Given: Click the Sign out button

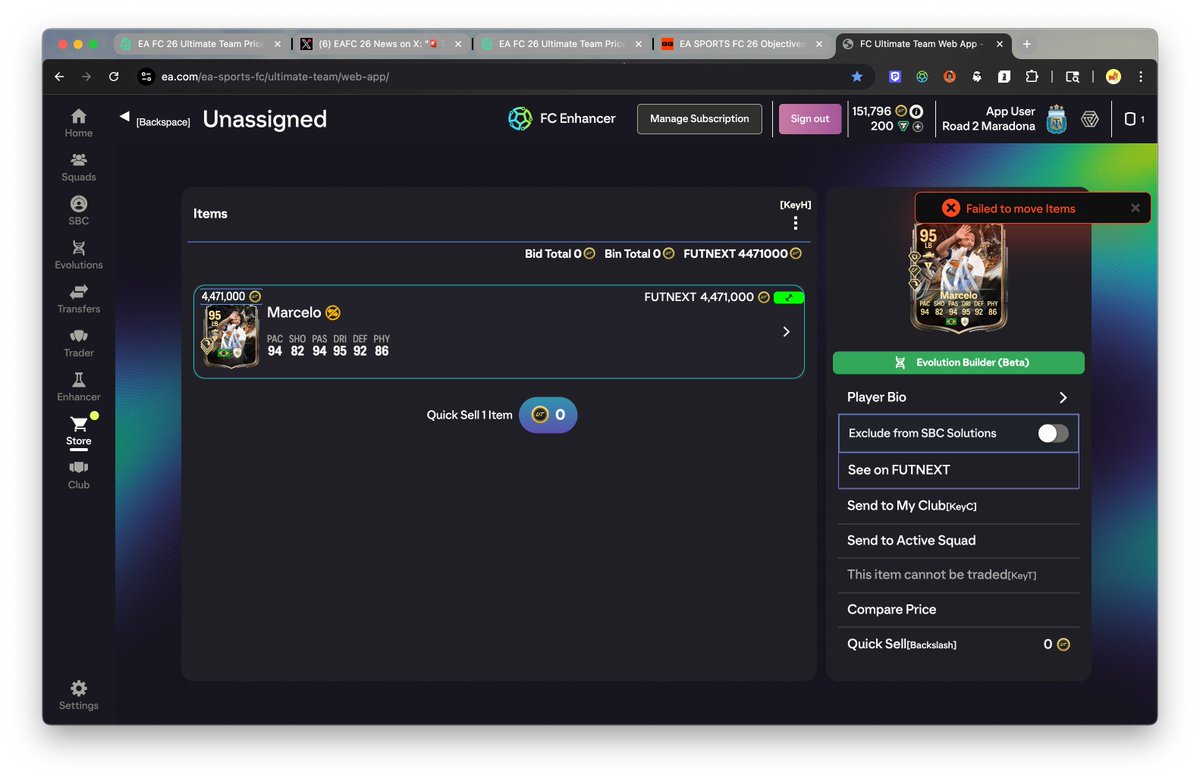Looking at the screenshot, I should (x=810, y=119).
